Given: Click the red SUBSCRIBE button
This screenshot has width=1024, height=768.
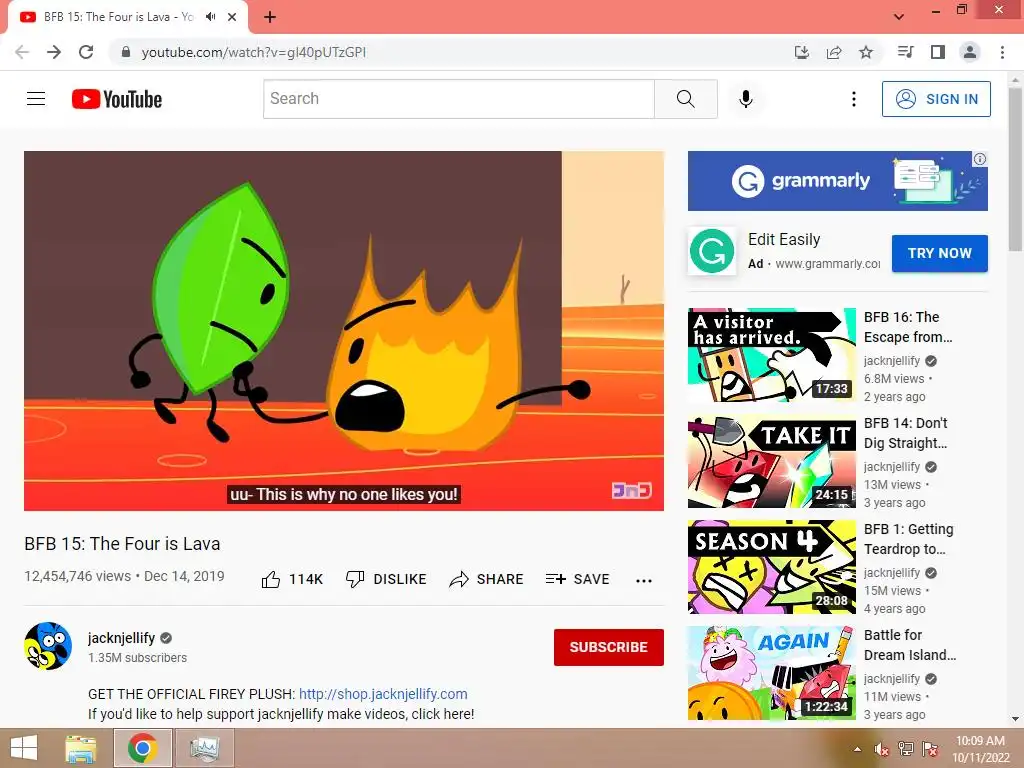Looking at the screenshot, I should (609, 647).
